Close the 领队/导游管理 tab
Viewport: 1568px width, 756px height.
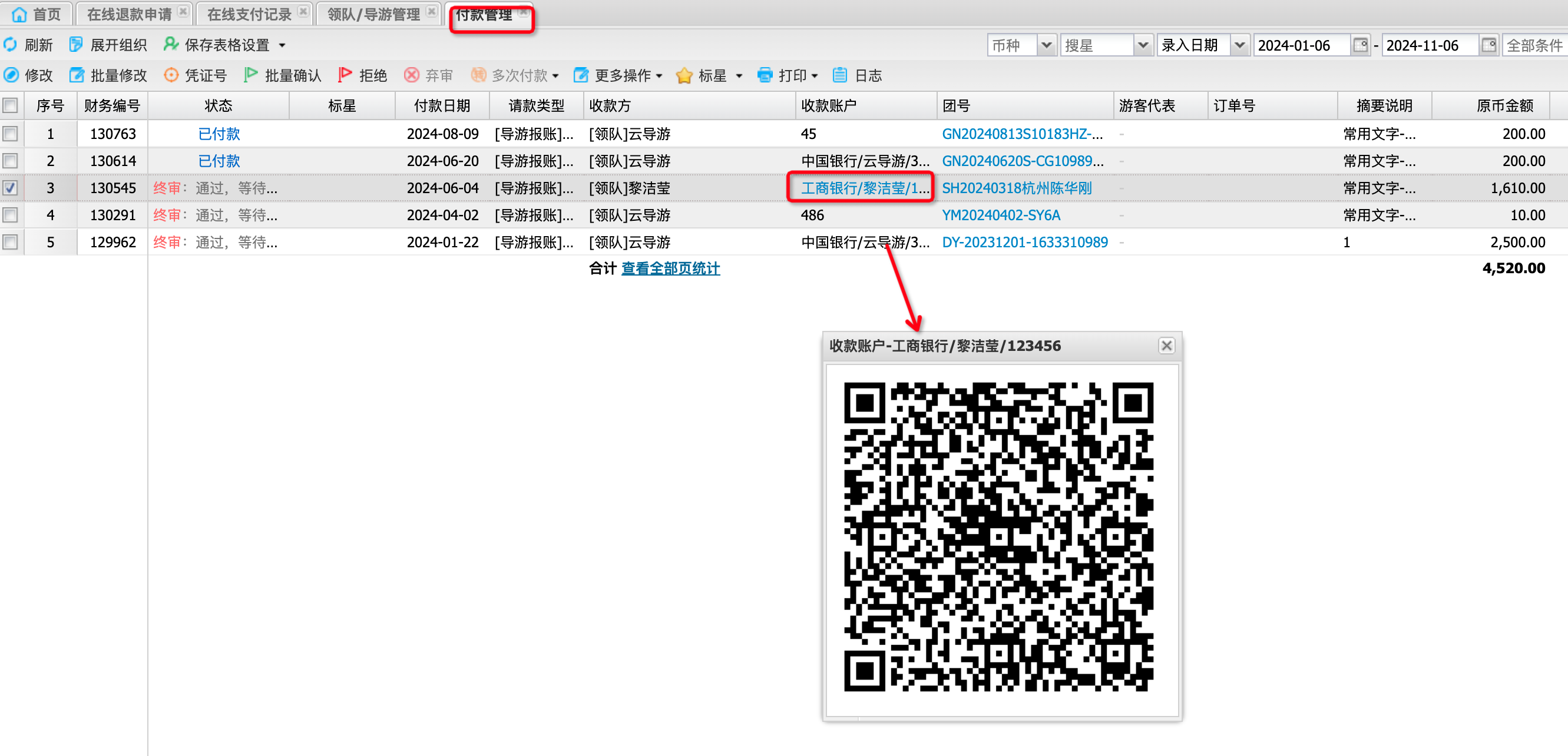pyautogui.click(x=432, y=12)
